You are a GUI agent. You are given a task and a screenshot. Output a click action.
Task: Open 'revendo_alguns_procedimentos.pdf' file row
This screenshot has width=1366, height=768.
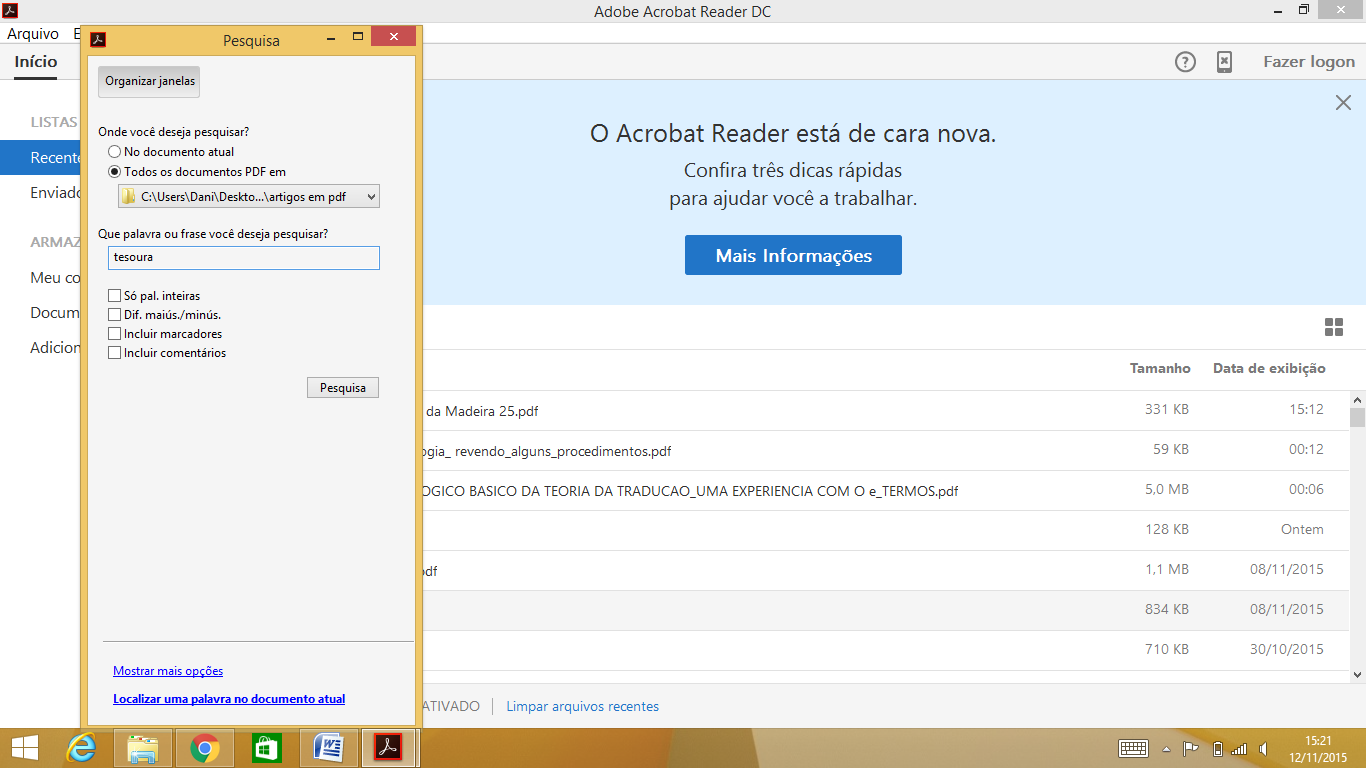(885, 450)
